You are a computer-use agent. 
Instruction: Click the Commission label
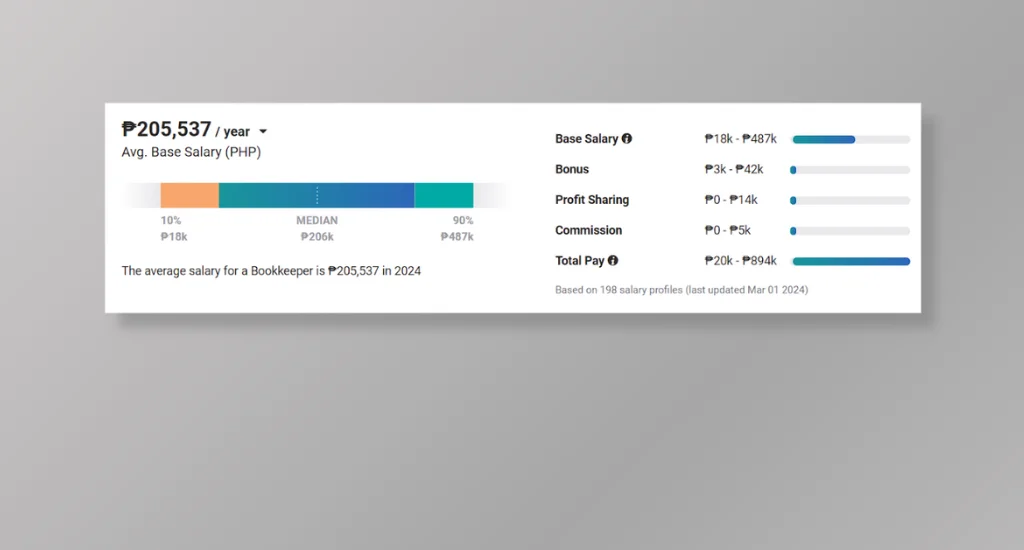[x=588, y=230]
